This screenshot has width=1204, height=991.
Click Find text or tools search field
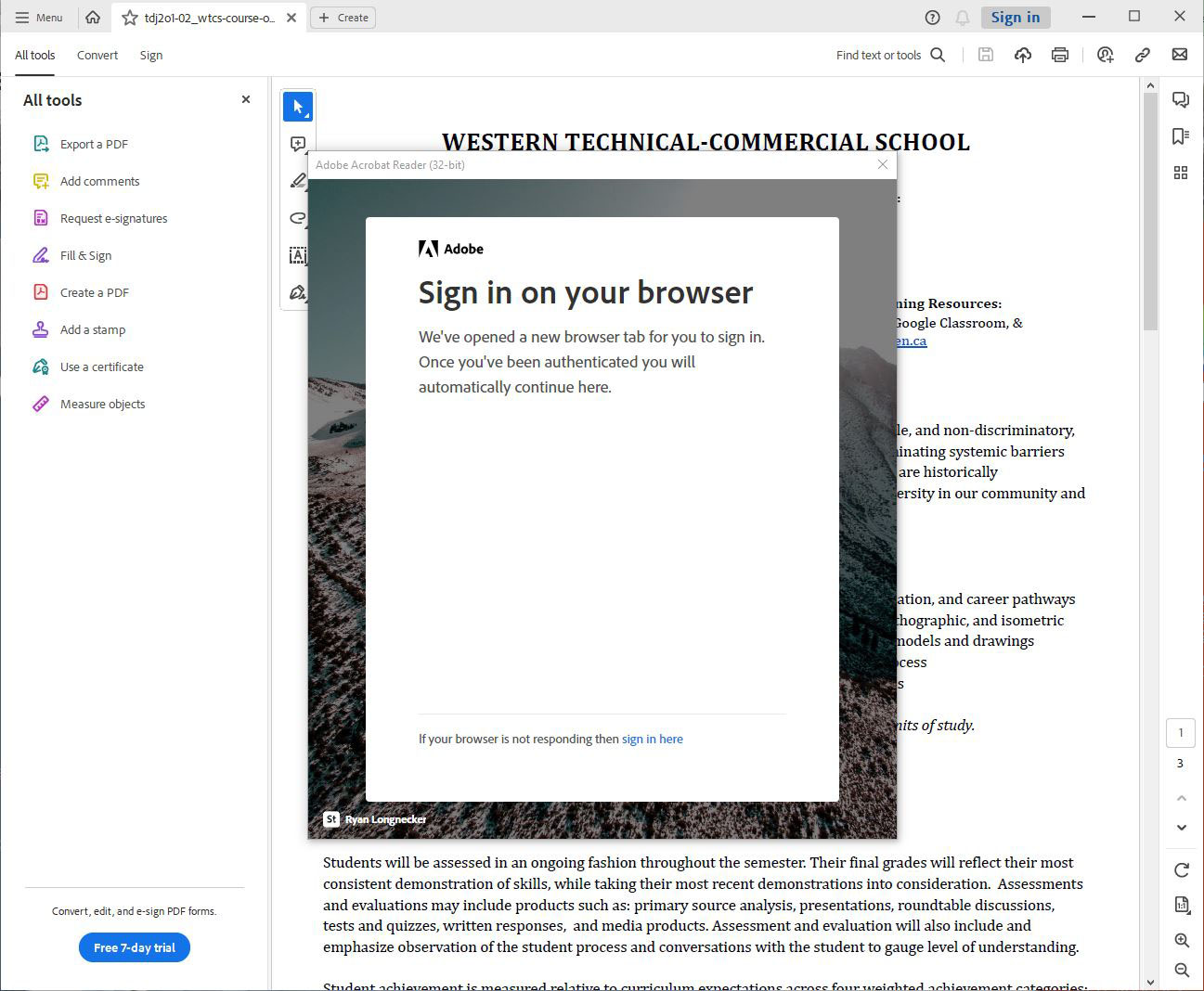coord(889,56)
